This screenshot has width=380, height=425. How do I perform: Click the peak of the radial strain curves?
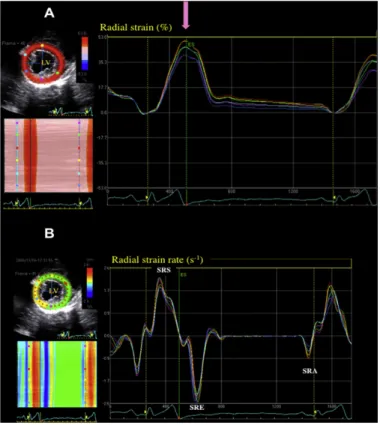click(x=185, y=42)
